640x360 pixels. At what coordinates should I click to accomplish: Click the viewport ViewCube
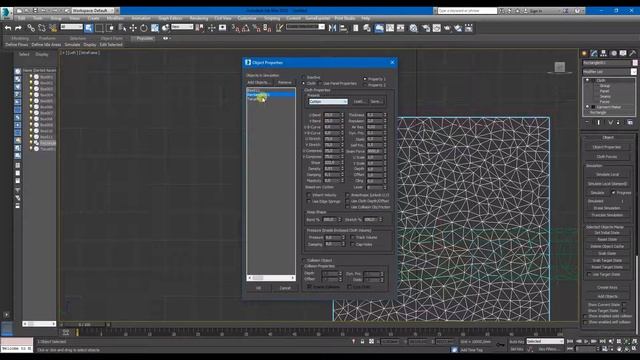560,67
